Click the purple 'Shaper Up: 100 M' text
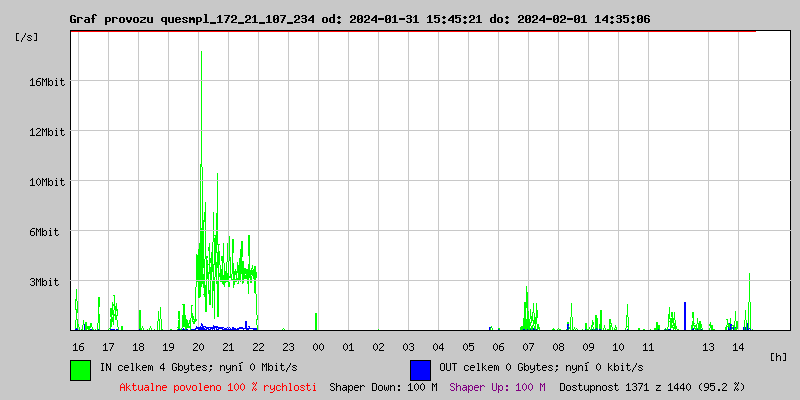 tap(497, 387)
